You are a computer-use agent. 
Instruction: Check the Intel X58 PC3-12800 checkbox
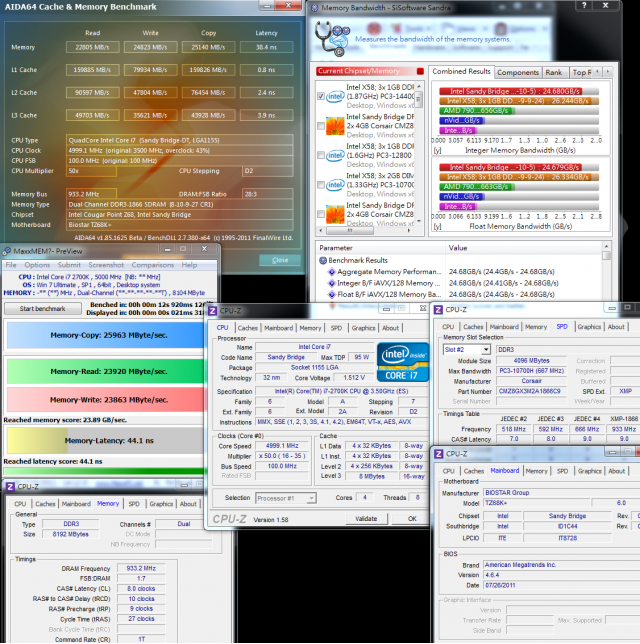[x=321, y=155]
